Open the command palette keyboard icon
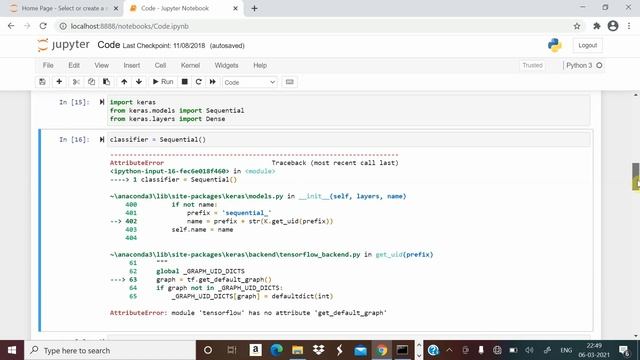Viewport: 640px width, 360px height. pyautogui.click(x=289, y=82)
